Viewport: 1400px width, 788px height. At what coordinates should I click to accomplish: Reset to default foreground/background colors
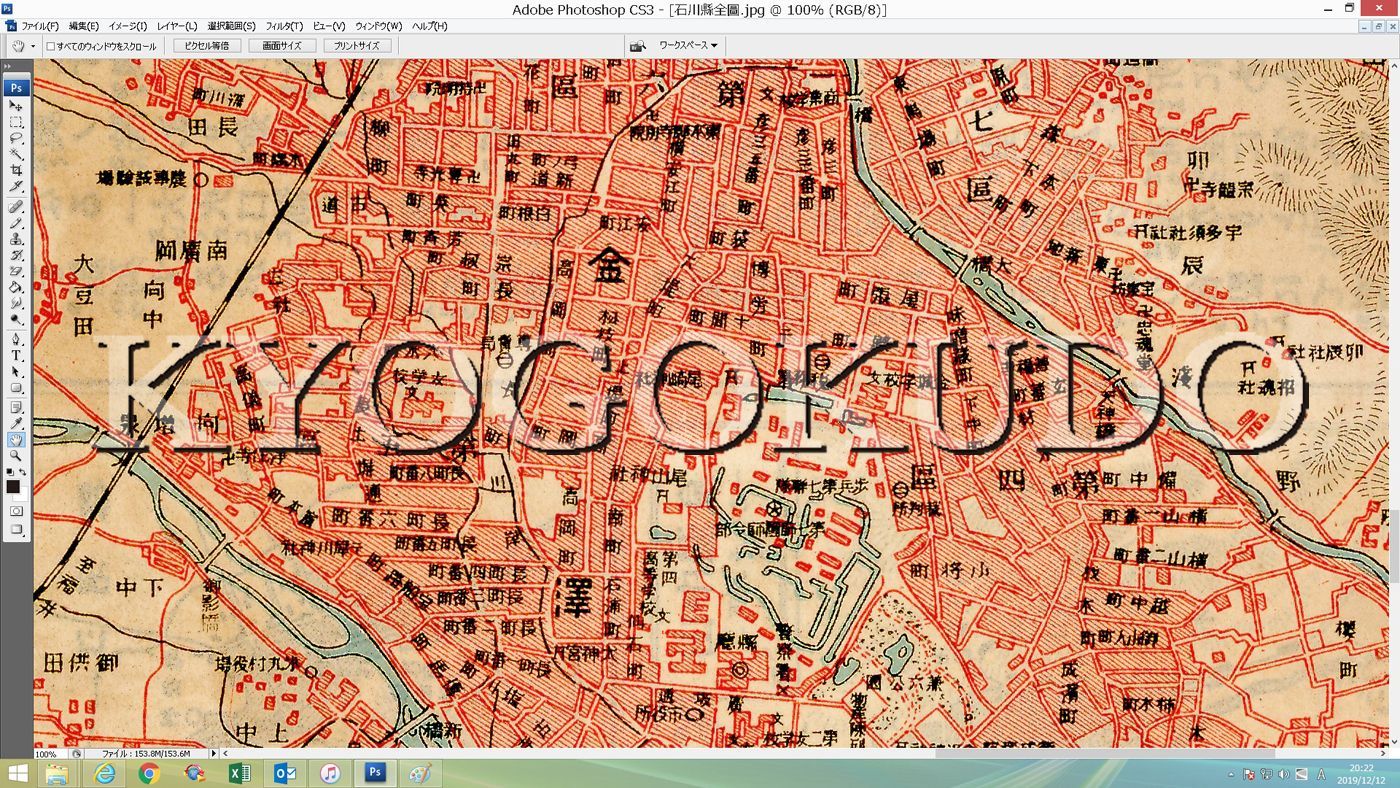(10, 472)
